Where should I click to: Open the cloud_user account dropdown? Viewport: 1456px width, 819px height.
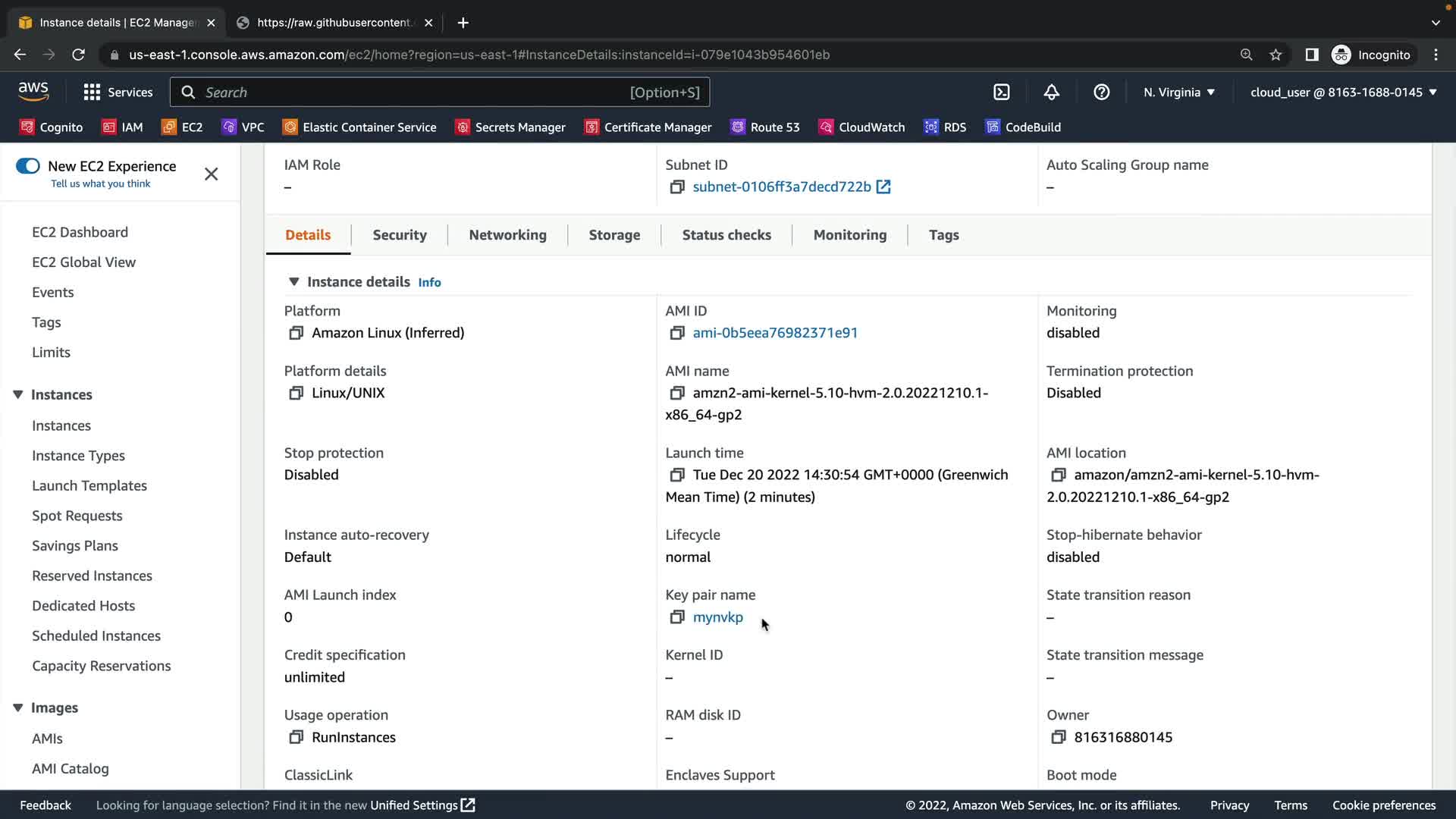(x=1343, y=93)
